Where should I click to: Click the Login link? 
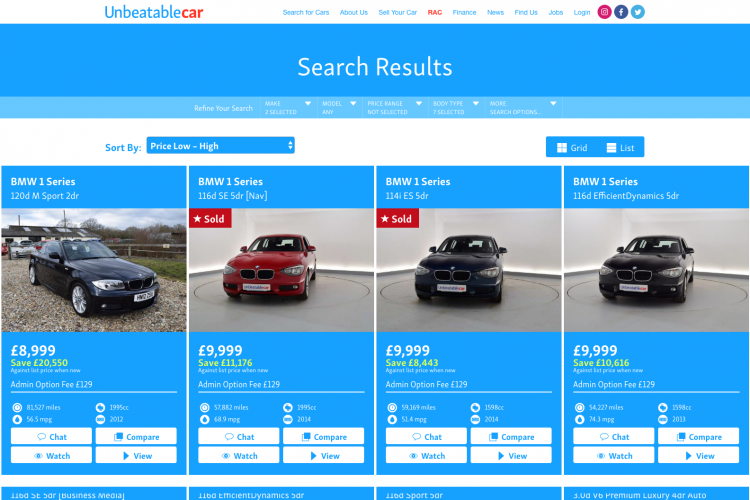pyautogui.click(x=582, y=12)
